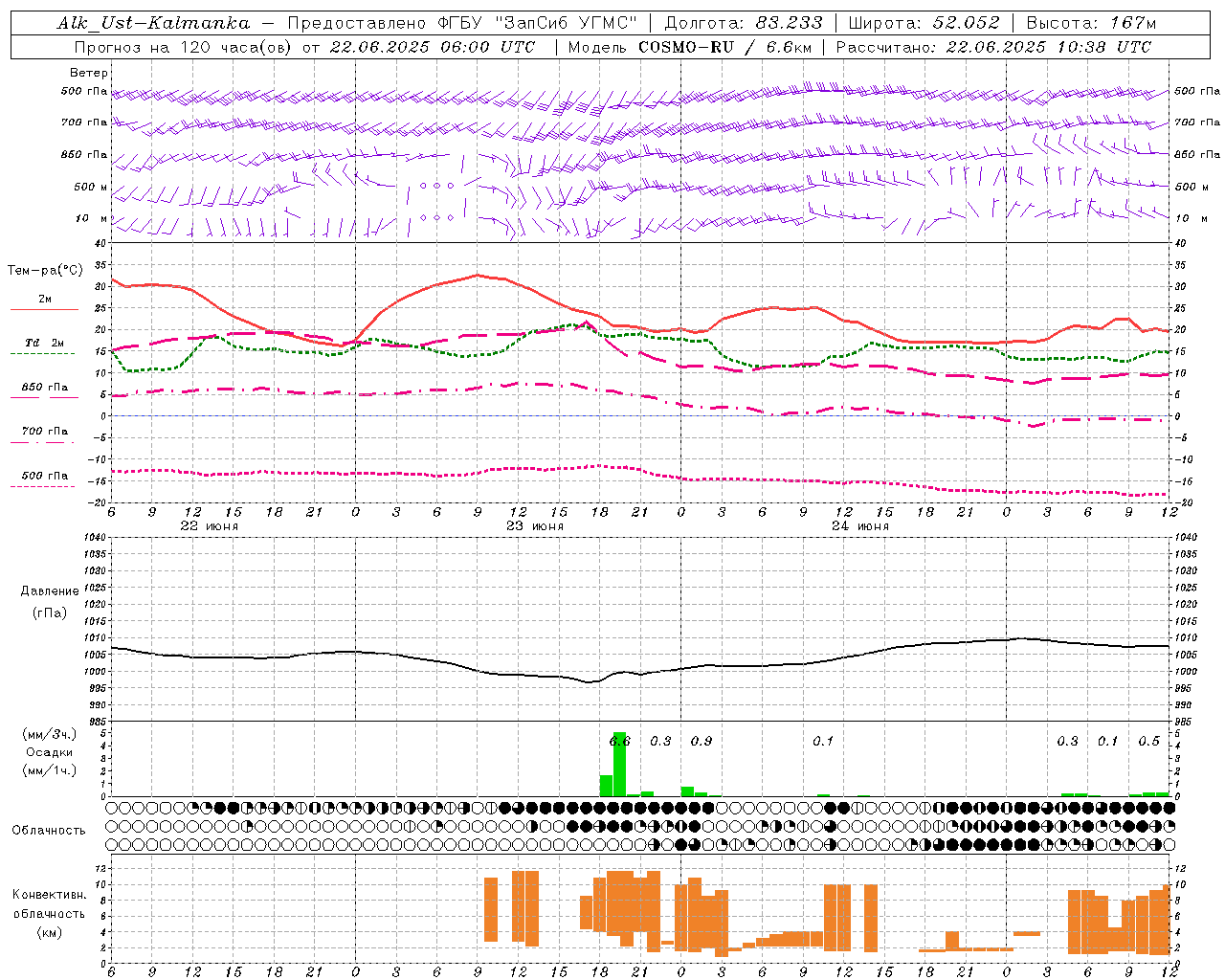Click the 850 гПа temperature legend line
Viewport: 1225px width, 980px height.
pos(44,397)
